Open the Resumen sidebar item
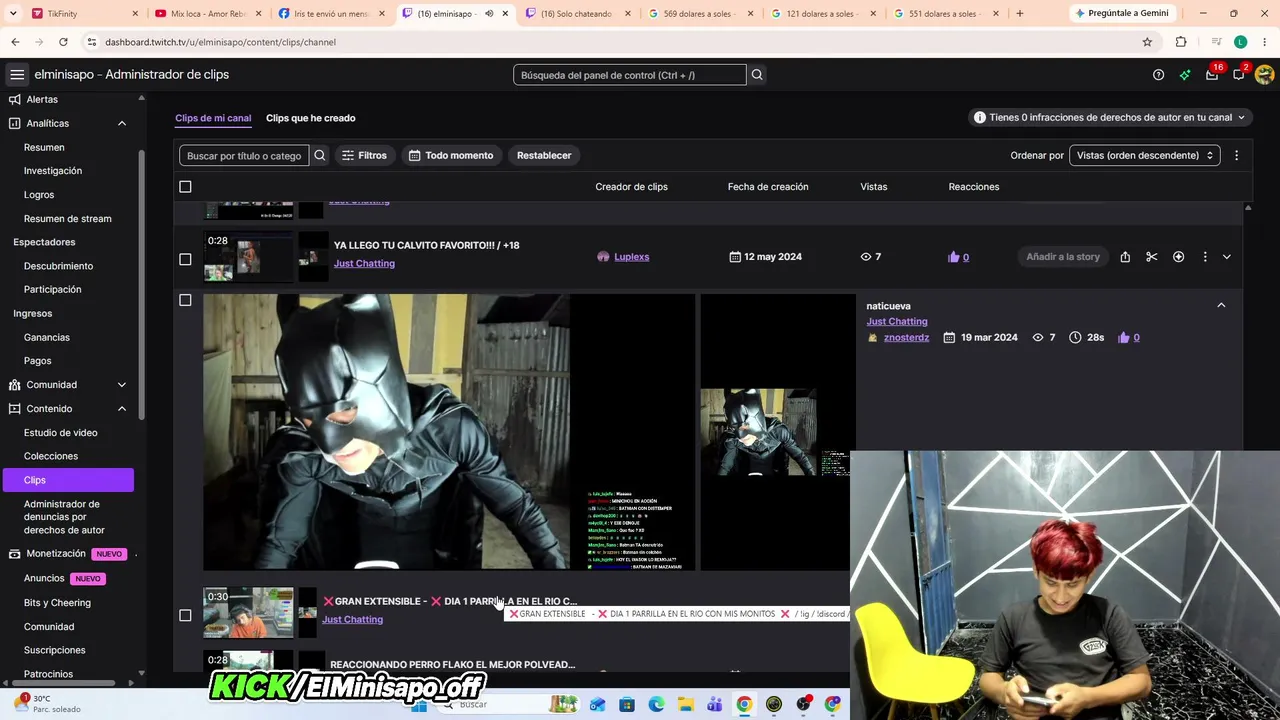The image size is (1280, 720). [44, 147]
